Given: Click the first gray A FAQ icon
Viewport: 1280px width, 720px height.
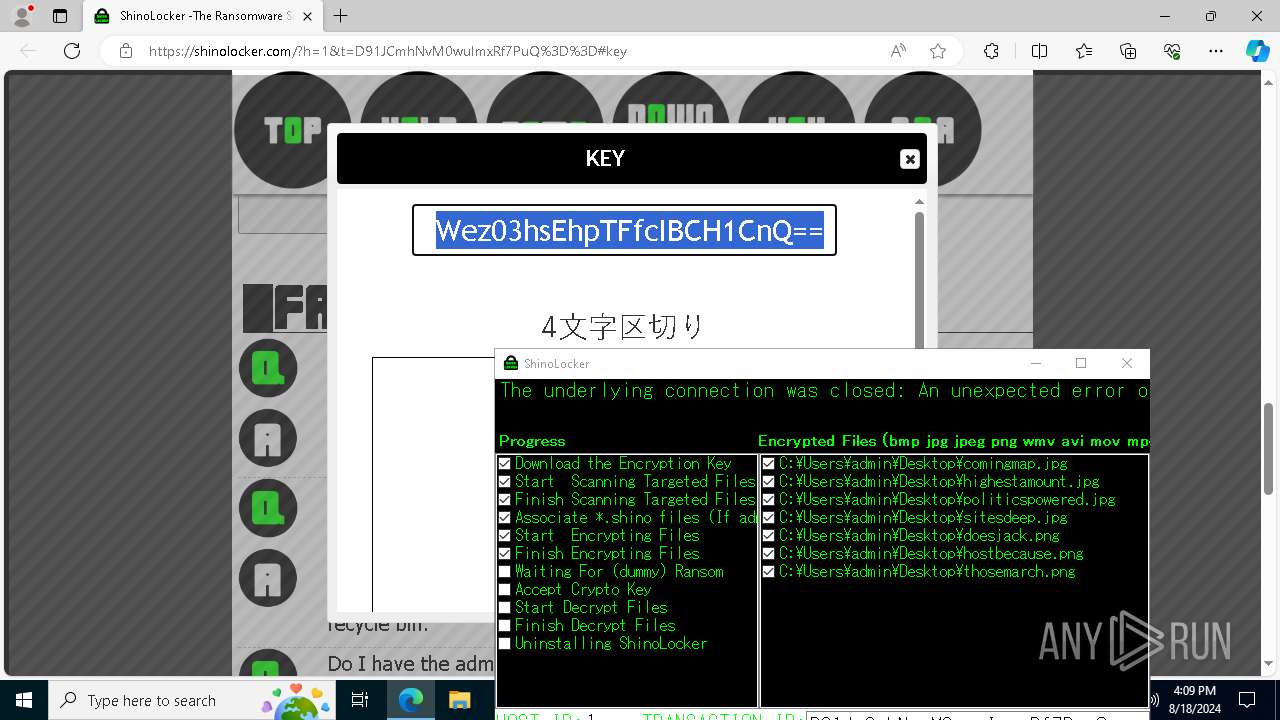Looking at the screenshot, I should click(x=268, y=438).
